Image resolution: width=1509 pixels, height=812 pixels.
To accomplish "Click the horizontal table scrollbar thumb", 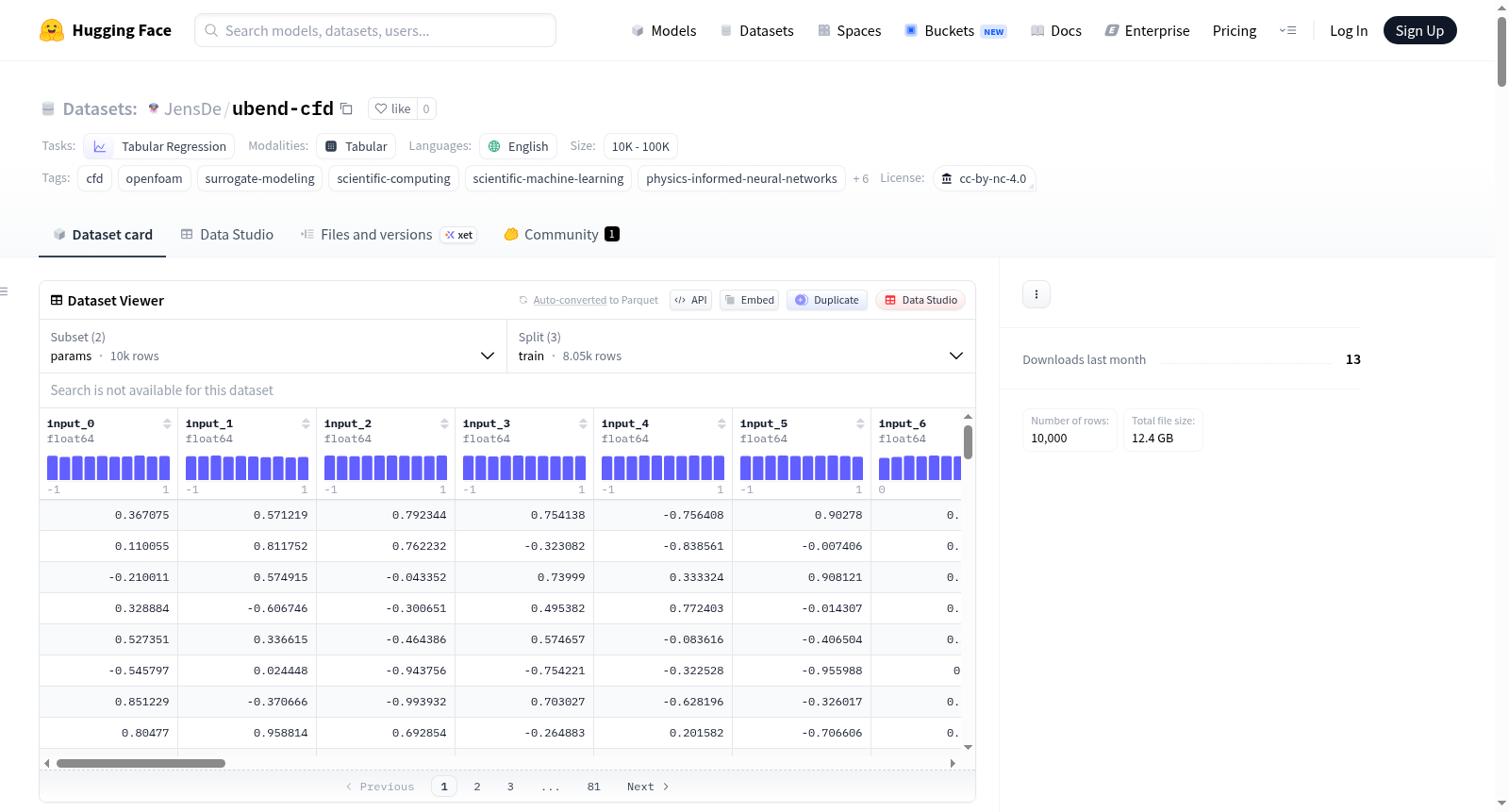I will (141, 763).
